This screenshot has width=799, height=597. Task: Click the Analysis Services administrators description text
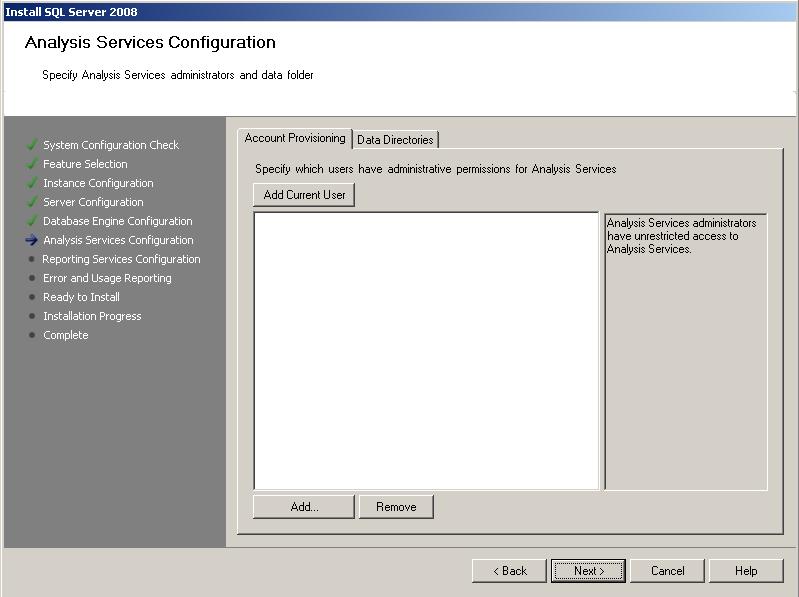pyautogui.click(x=681, y=236)
